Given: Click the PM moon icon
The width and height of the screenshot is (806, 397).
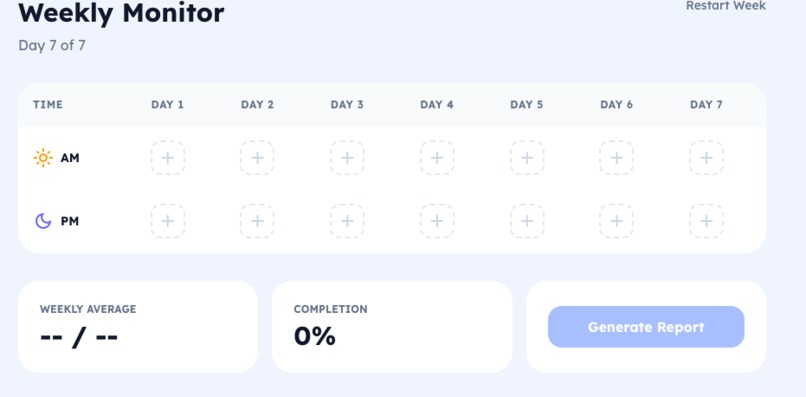Looking at the screenshot, I should 43,221.
